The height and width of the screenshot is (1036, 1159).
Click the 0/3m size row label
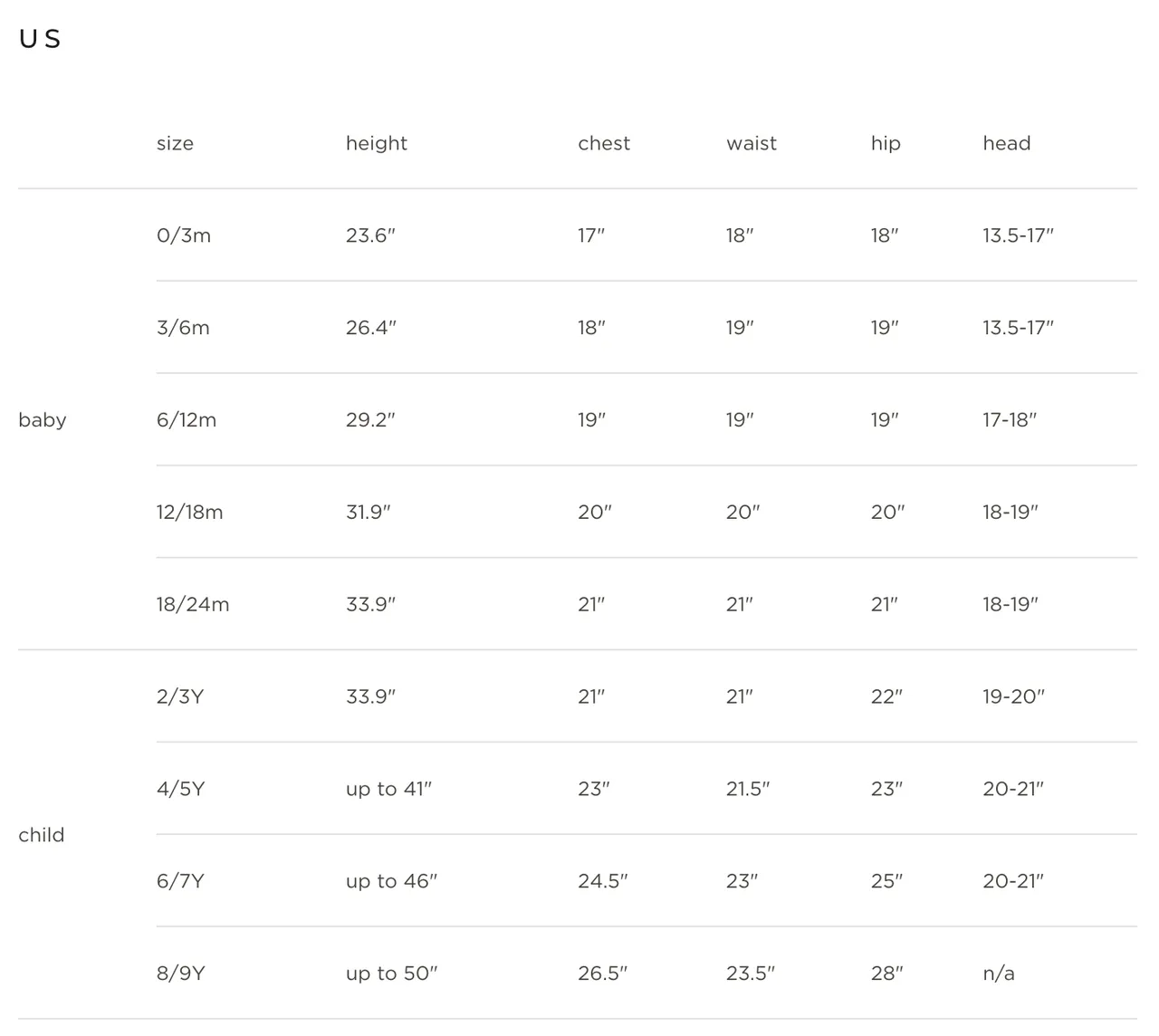[x=184, y=235]
